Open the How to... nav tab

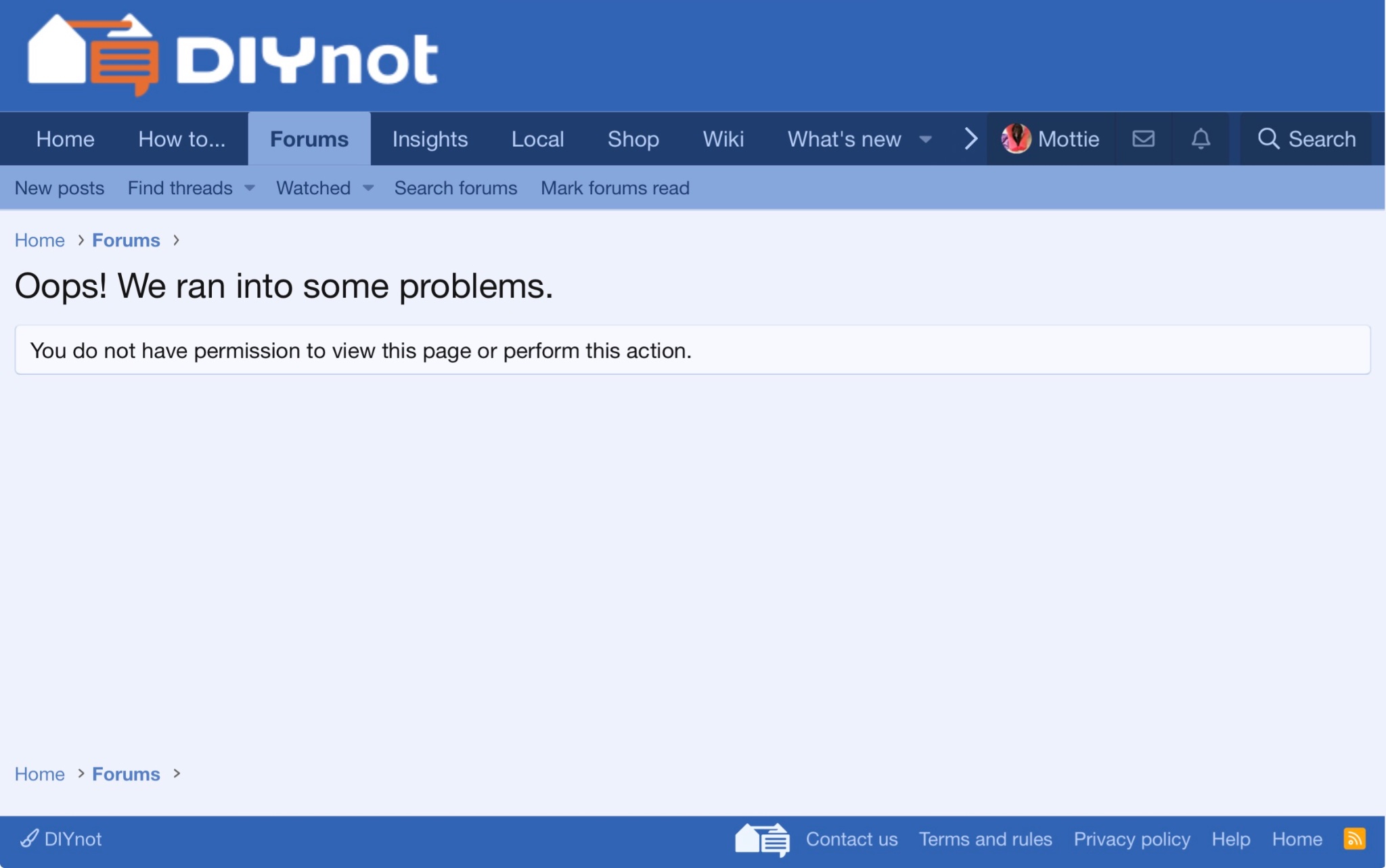point(181,139)
